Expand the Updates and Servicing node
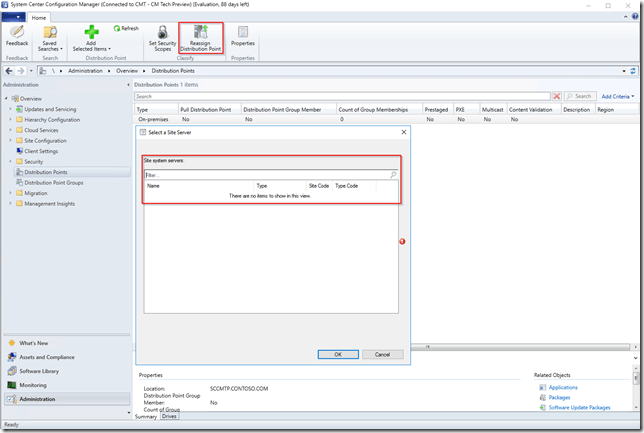This screenshot has height=433, width=644. coord(9,109)
